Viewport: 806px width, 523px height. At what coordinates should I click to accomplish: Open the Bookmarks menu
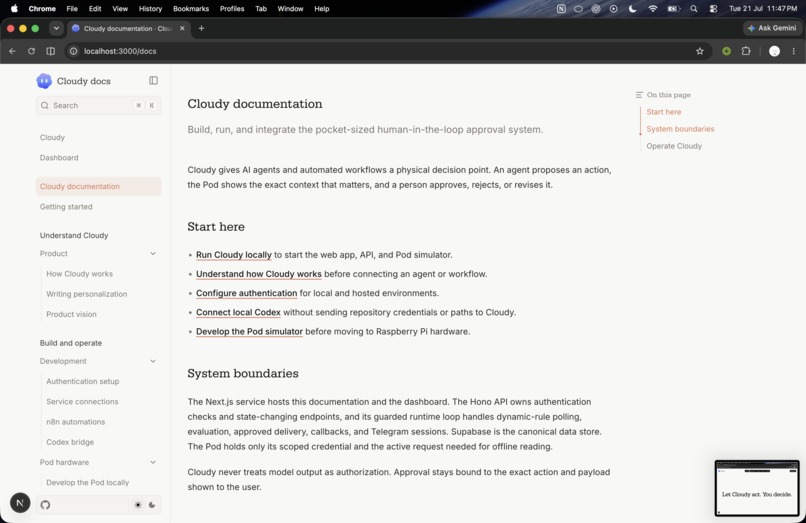point(191,8)
